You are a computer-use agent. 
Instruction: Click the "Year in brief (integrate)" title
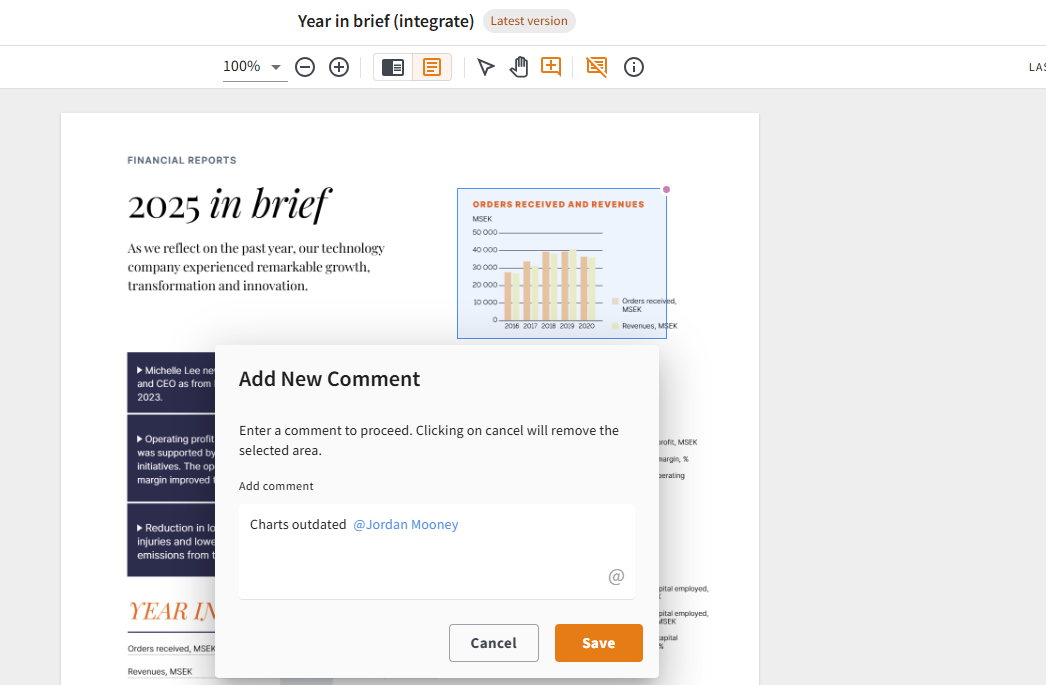click(x=386, y=21)
